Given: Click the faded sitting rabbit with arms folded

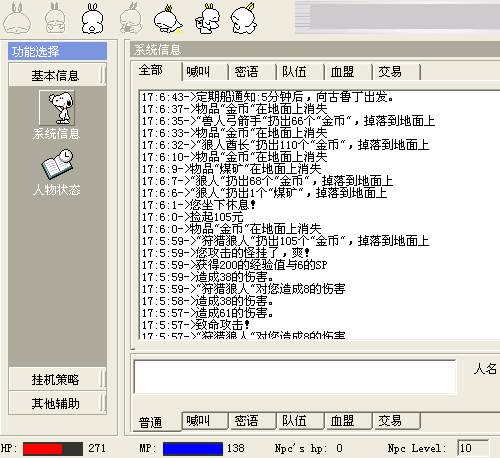Looking at the screenshot, I should 56,18.
